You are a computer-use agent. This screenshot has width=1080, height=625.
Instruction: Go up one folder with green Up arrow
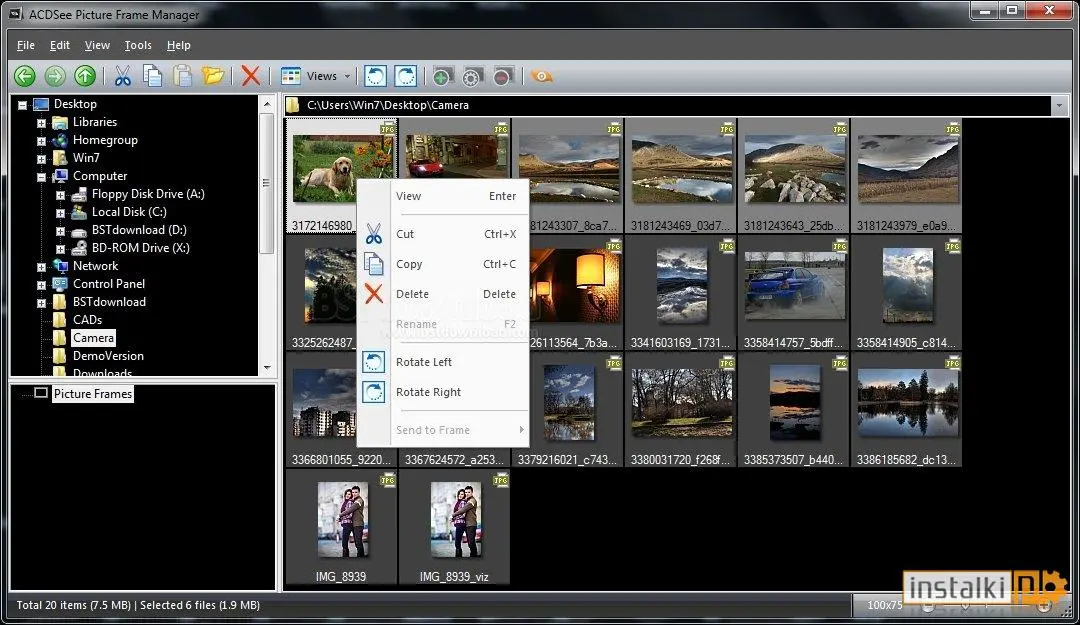click(85, 76)
